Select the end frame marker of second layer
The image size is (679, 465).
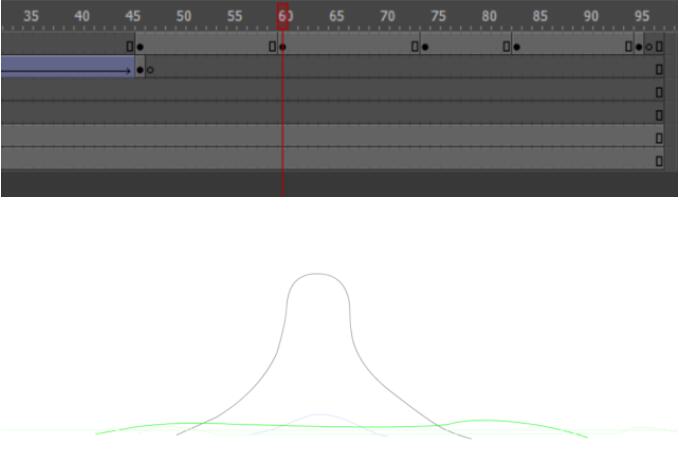659,69
